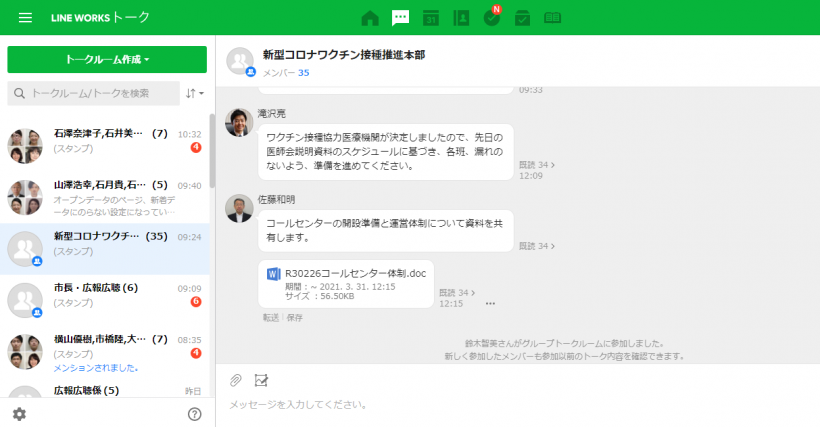Click the attach file paperclip icon
Image resolution: width=820 pixels, height=427 pixels.
point(236,380)
